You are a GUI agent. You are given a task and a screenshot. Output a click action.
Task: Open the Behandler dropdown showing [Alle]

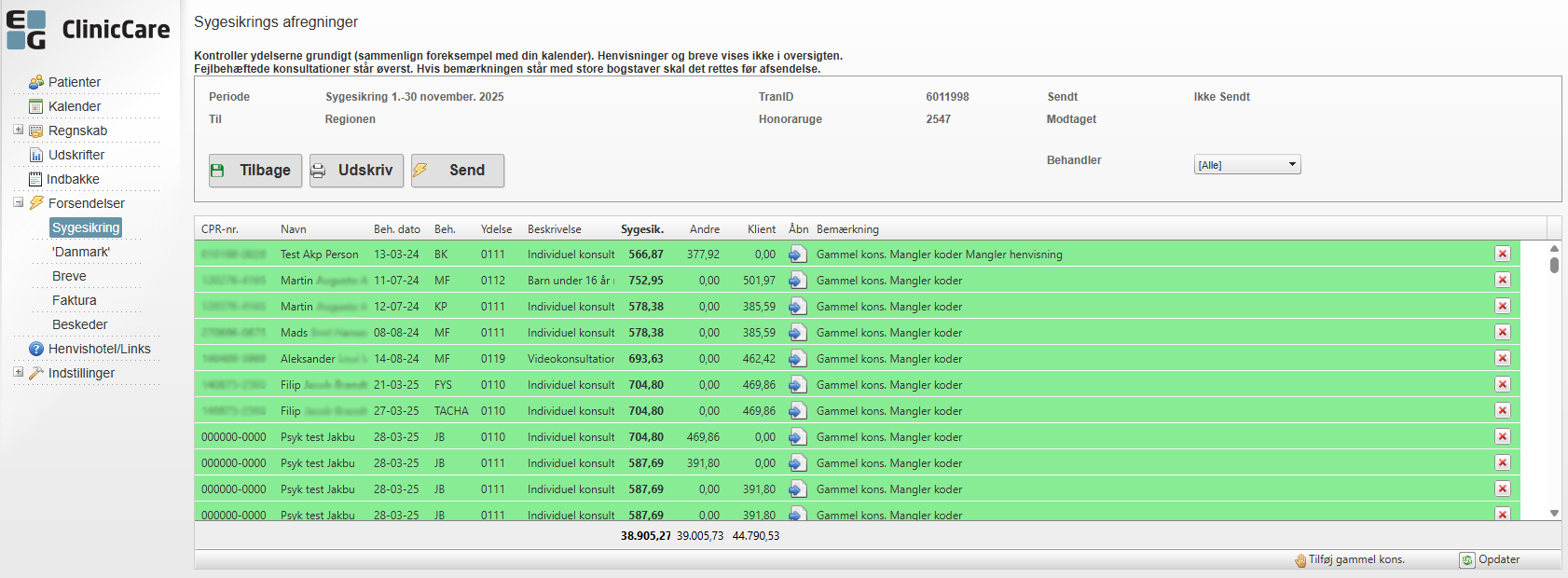point(1246,165)
